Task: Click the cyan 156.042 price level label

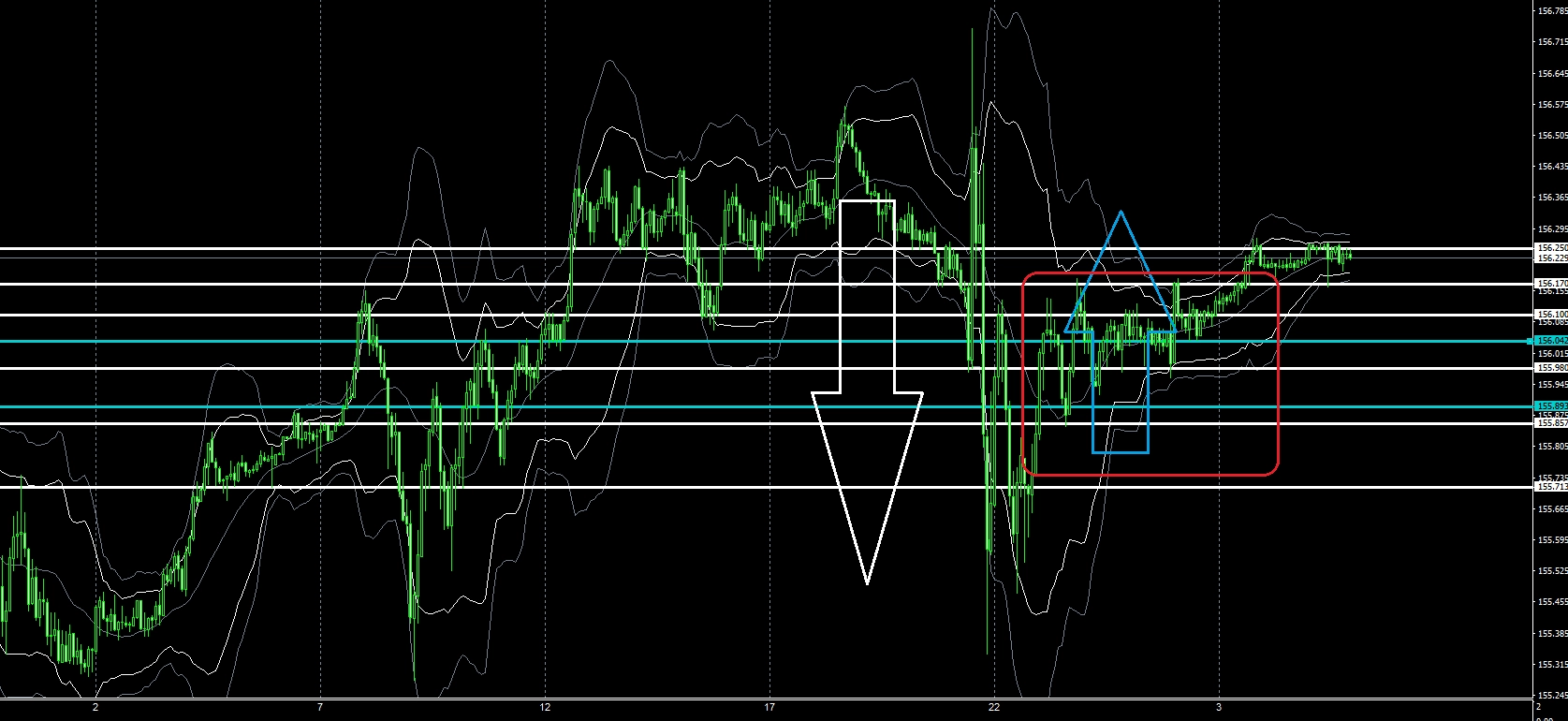Action: (x=1551, y=341)
